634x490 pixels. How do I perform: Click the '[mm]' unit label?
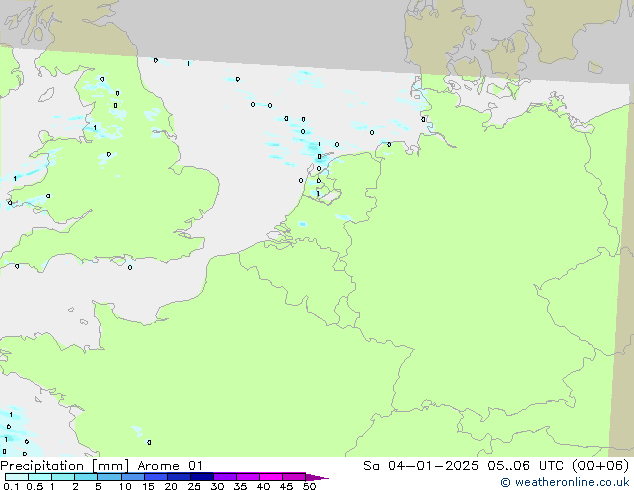(x=110, y=466)
